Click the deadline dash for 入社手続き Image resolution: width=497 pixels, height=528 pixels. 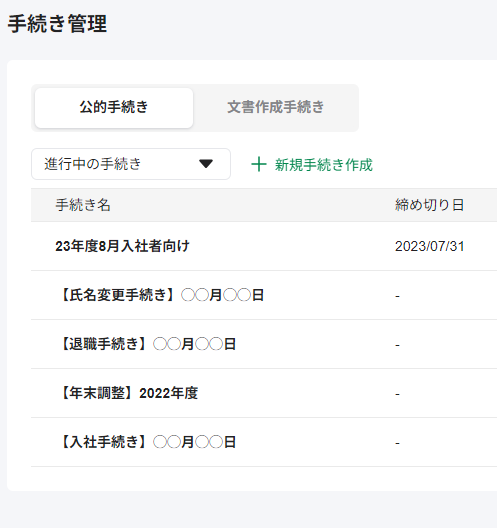point(397,443)
